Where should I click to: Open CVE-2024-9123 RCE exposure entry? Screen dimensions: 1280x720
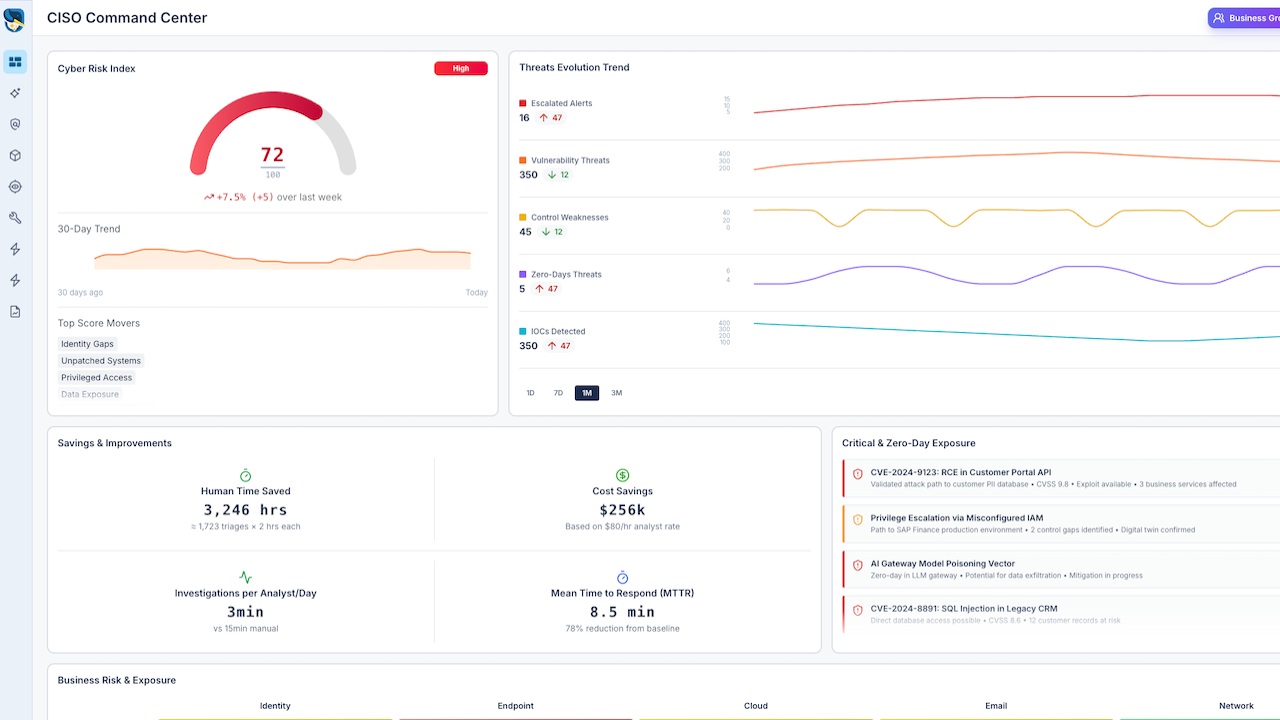coord(1062,478)
